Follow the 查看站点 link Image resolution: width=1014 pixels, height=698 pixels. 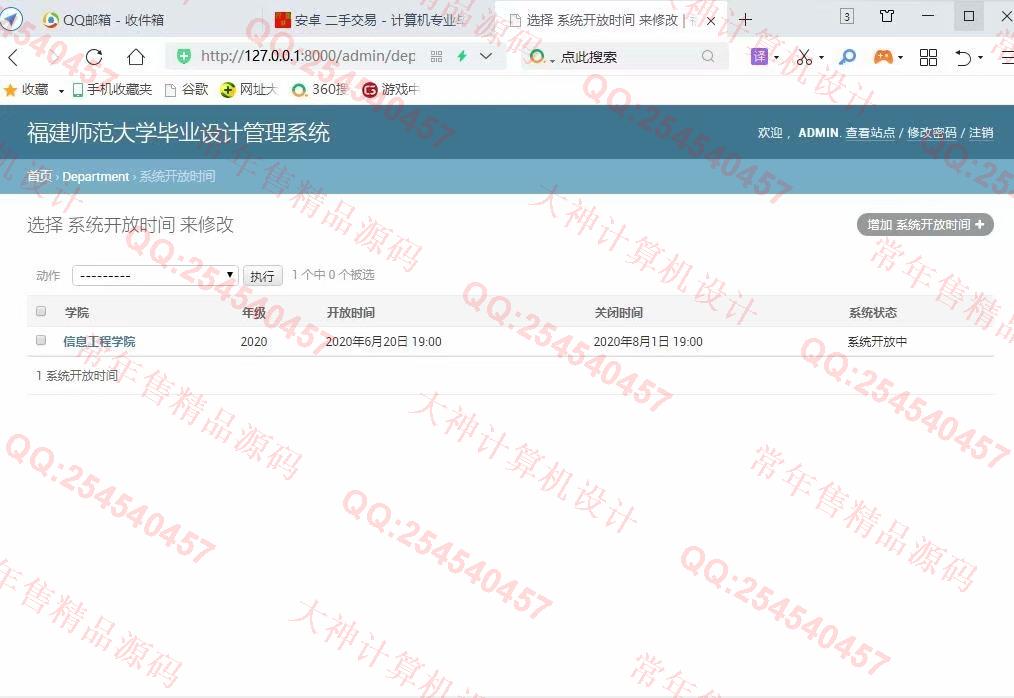(870, 133)
